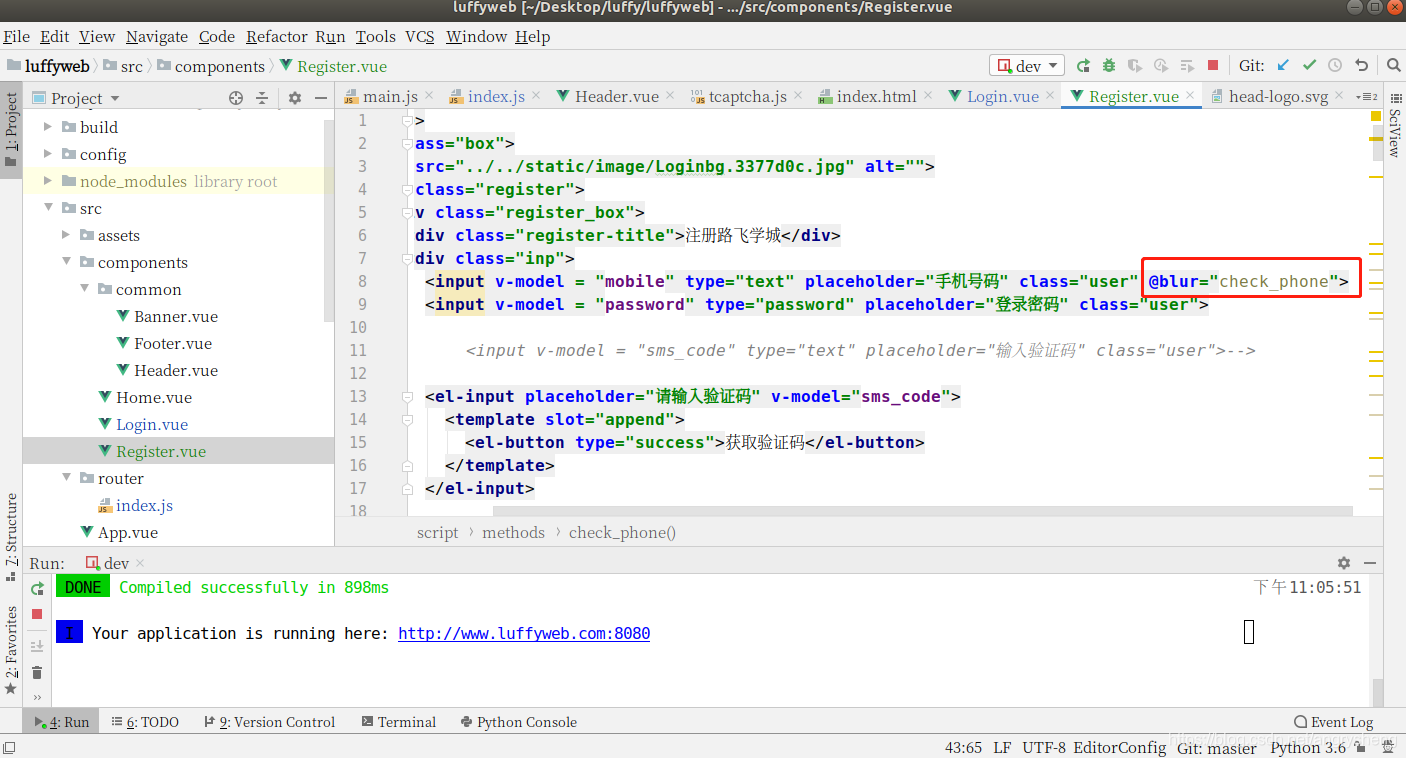This screenshot has width=1406, height=758.
Task: Rerun dev from the Run panel sidebar
Action: 37,589
